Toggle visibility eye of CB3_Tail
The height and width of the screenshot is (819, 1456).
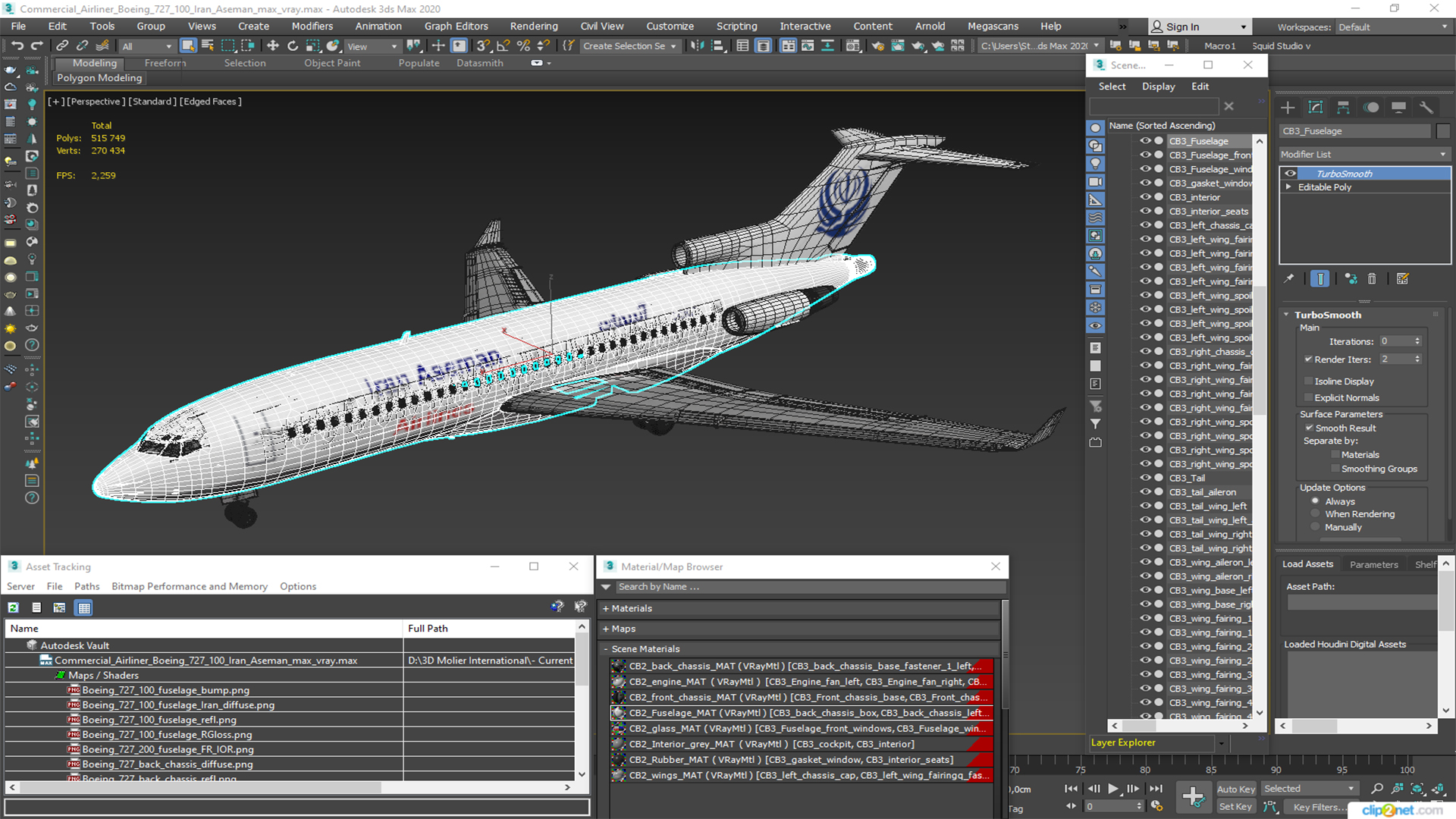[x=1145, y=478]
